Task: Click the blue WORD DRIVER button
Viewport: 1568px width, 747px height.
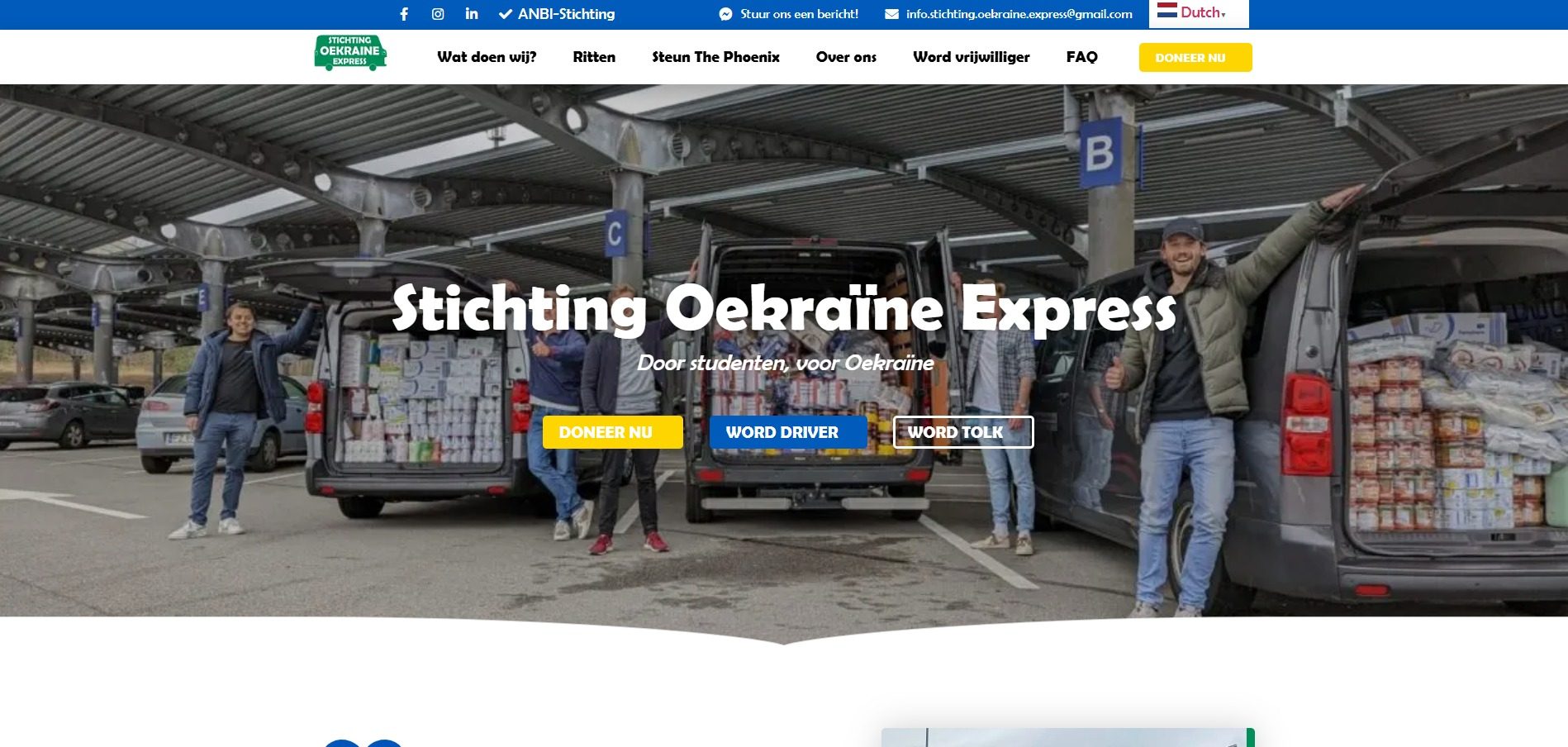Action: pos(788,432)
